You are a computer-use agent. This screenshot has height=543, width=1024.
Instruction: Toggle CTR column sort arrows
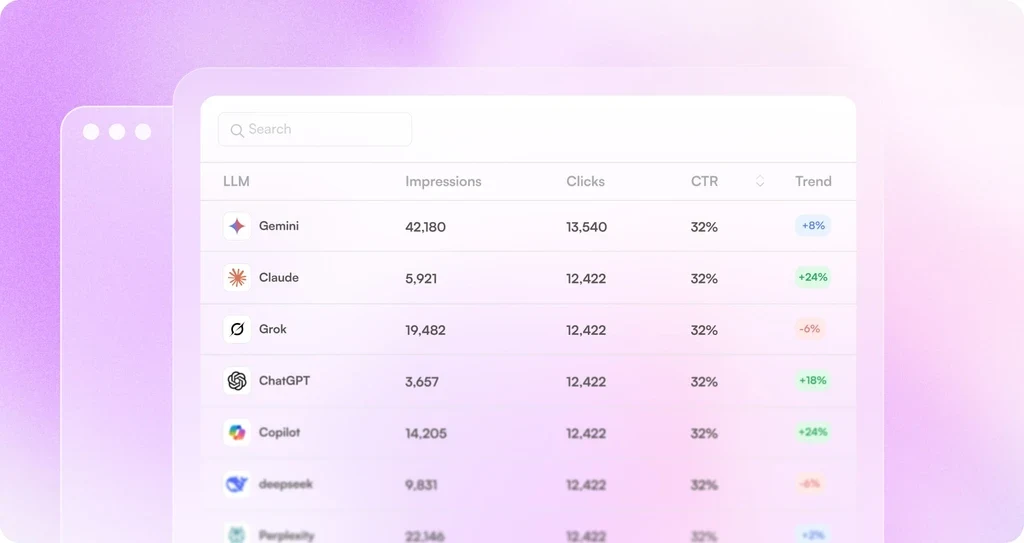[x=760, y=181]
